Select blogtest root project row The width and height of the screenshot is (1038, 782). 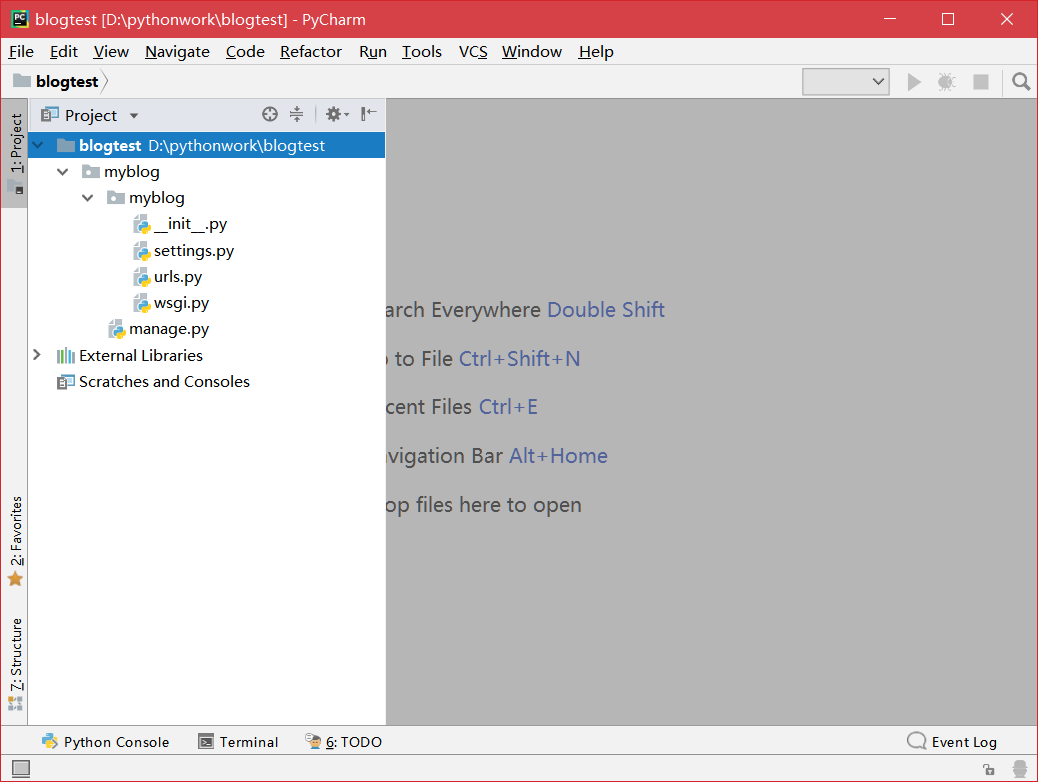coord(207,146)
